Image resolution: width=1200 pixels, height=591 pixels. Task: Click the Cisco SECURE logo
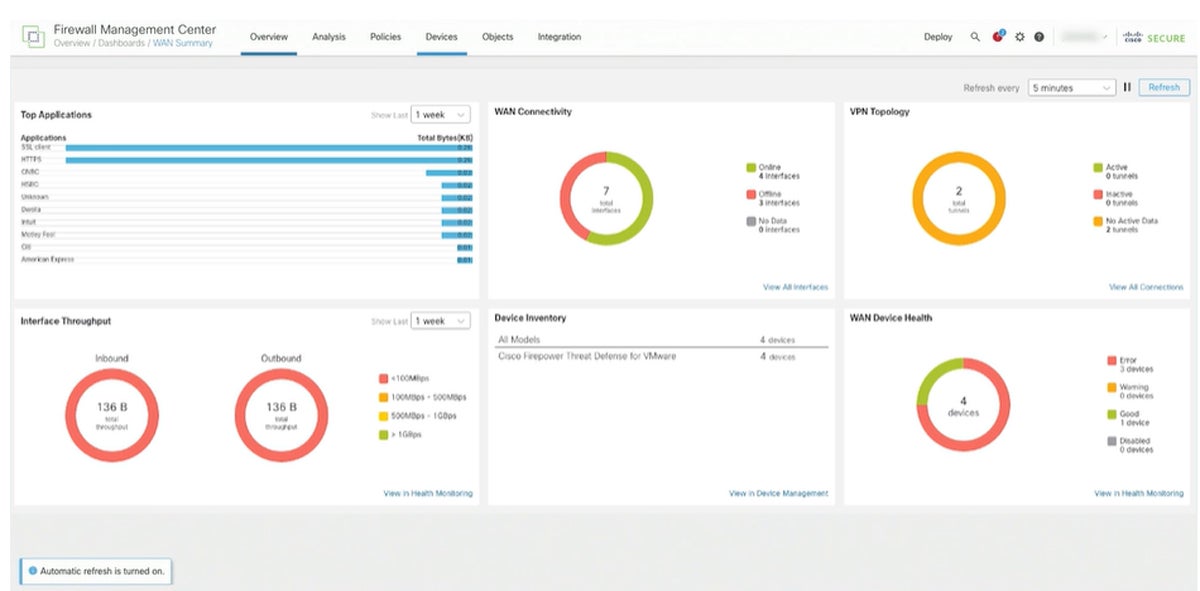coord(1157,36)
